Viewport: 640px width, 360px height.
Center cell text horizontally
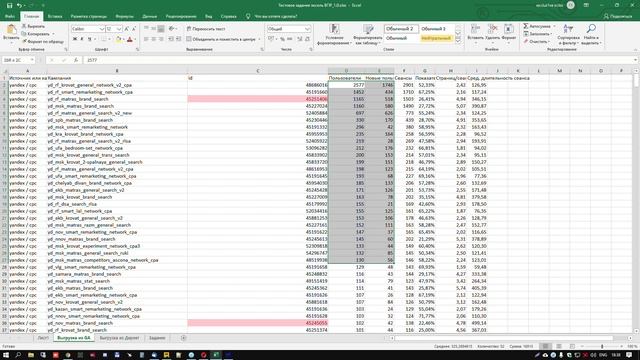pyautogui.click(x=153, y=39)
